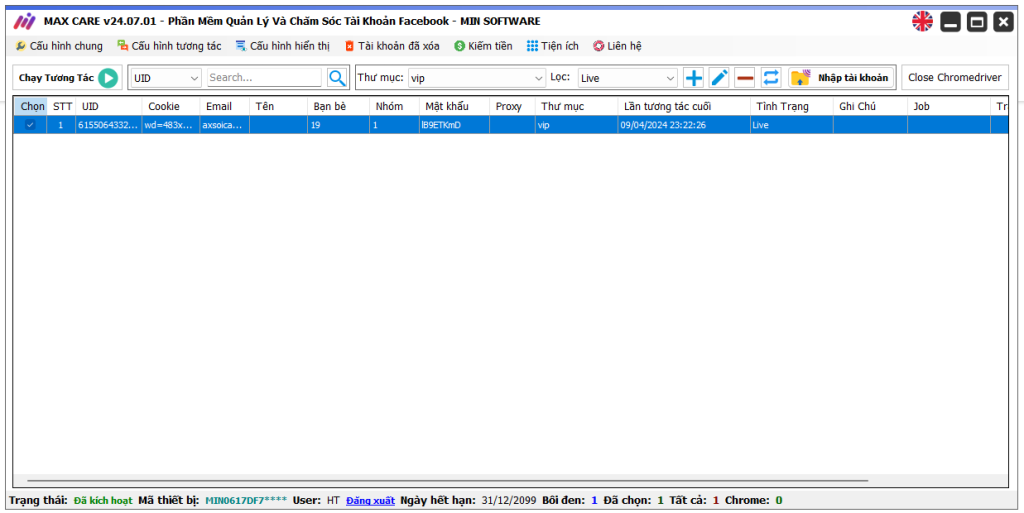This screenshot has width=1024, height=513.
Task: Click the Tên column header
Action: [x=278, y=106]
